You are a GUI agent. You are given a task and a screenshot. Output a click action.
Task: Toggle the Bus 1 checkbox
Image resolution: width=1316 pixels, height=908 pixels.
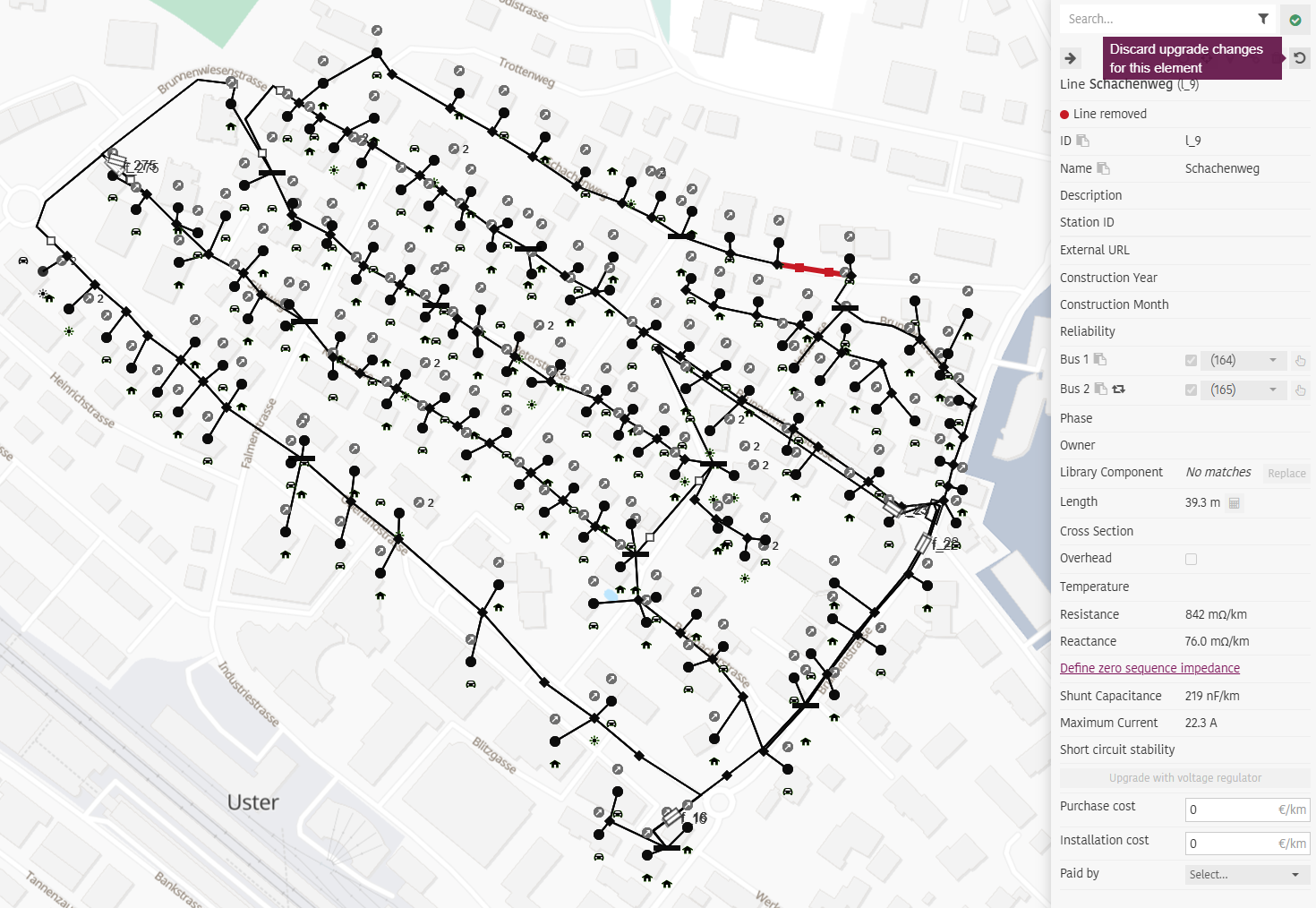pos(1191,361)
